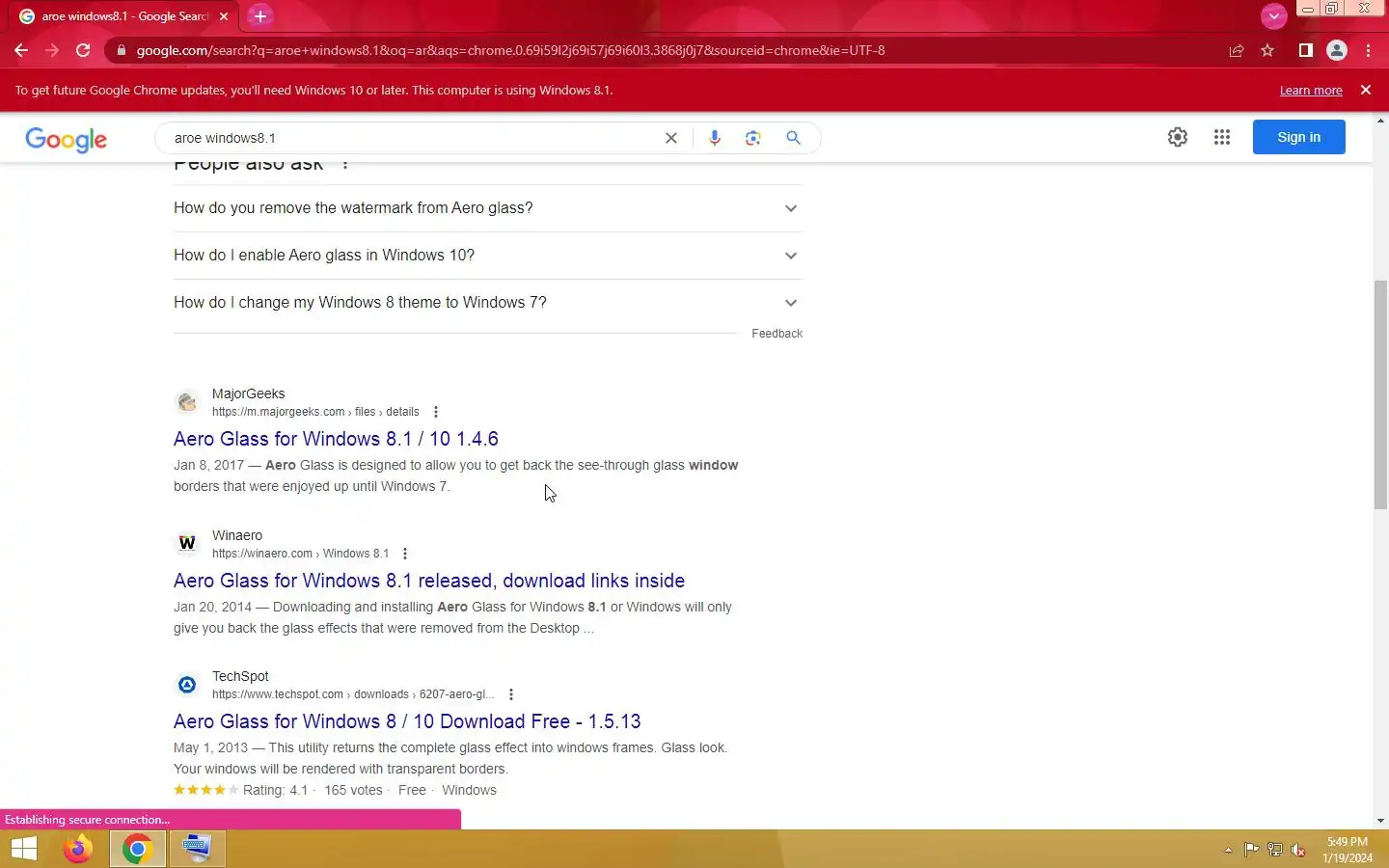Click the Feedback link
The height and width of the screenshot is (868, 1389).
(776, 334)
